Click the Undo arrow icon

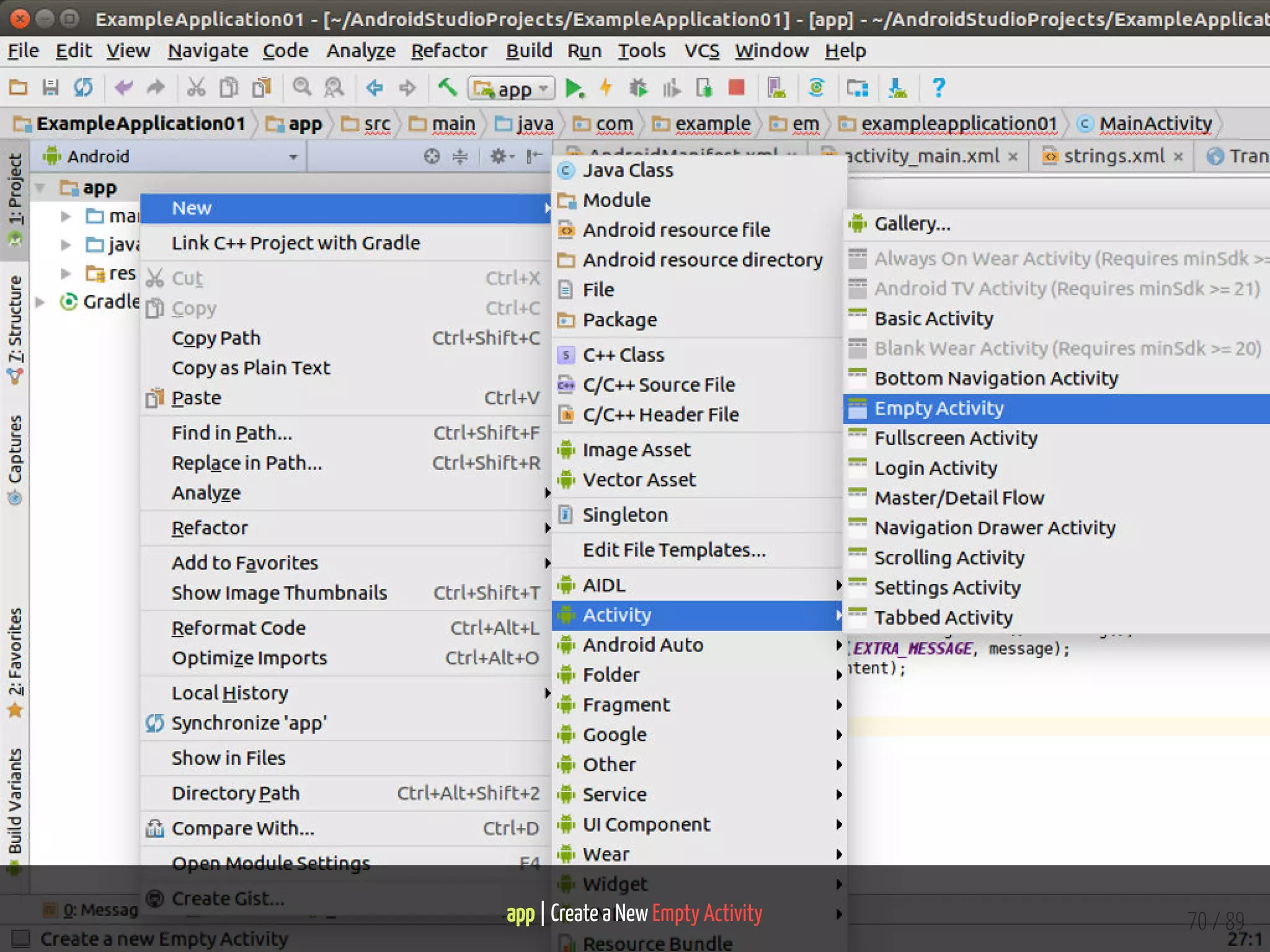click(x=123, y=88)
